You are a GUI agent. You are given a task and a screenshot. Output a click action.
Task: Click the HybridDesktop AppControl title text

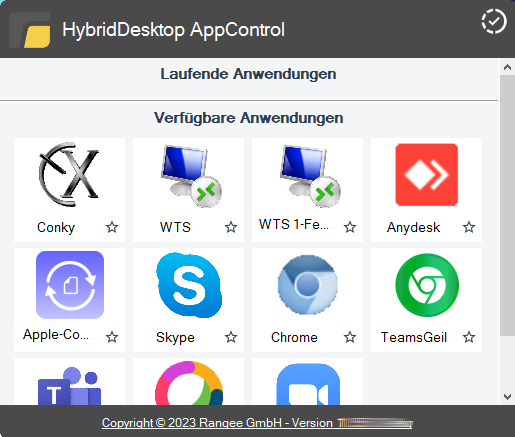coord(174,30)
